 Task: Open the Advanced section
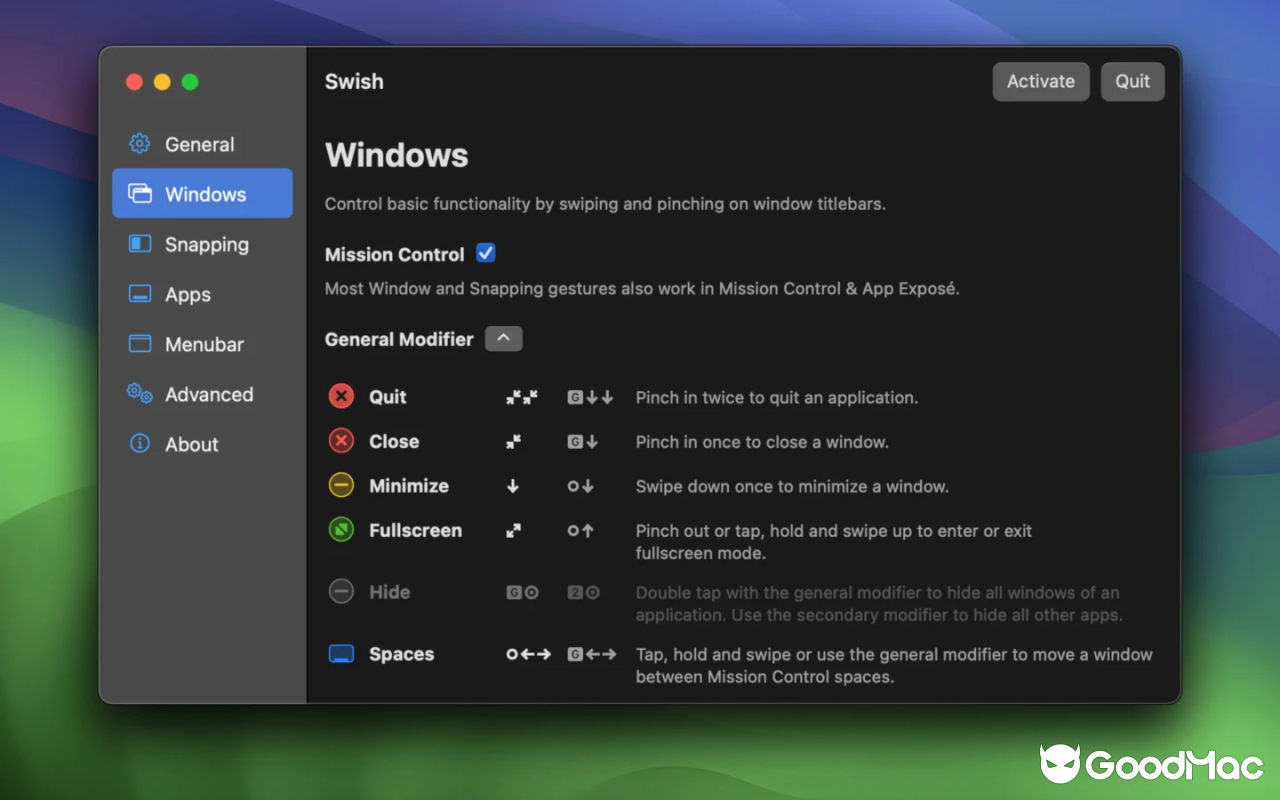click(x=208, y=393)
